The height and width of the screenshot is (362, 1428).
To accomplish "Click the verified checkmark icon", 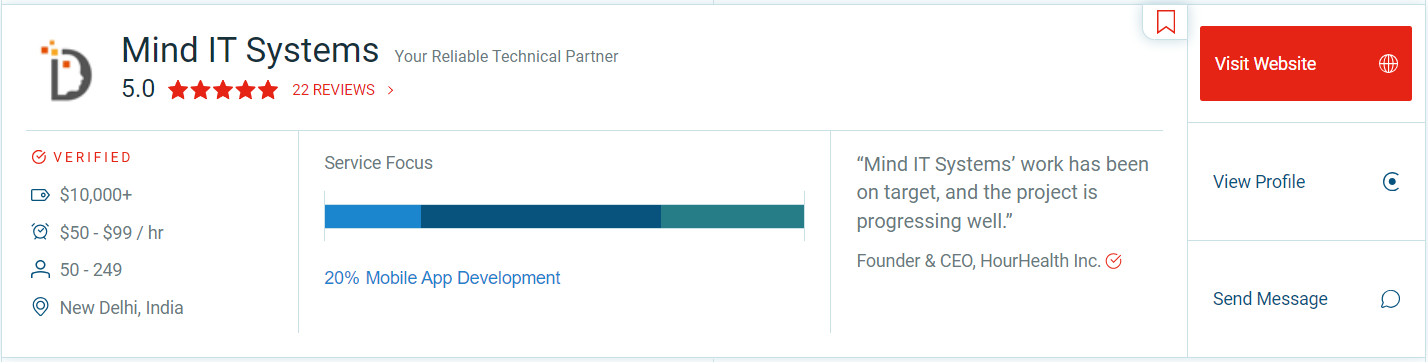I will [x=39, y=157].
